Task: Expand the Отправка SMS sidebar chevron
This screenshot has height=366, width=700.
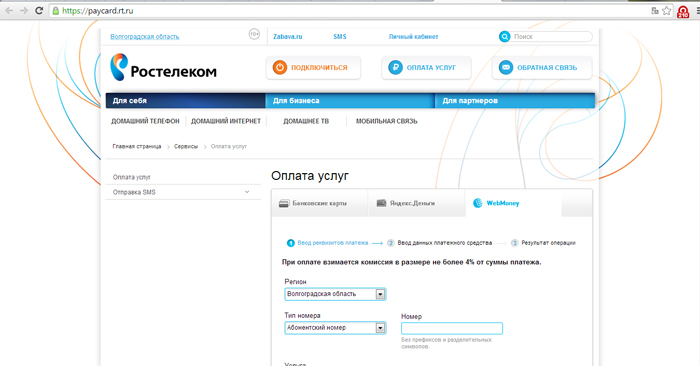Action: point(247,192)
